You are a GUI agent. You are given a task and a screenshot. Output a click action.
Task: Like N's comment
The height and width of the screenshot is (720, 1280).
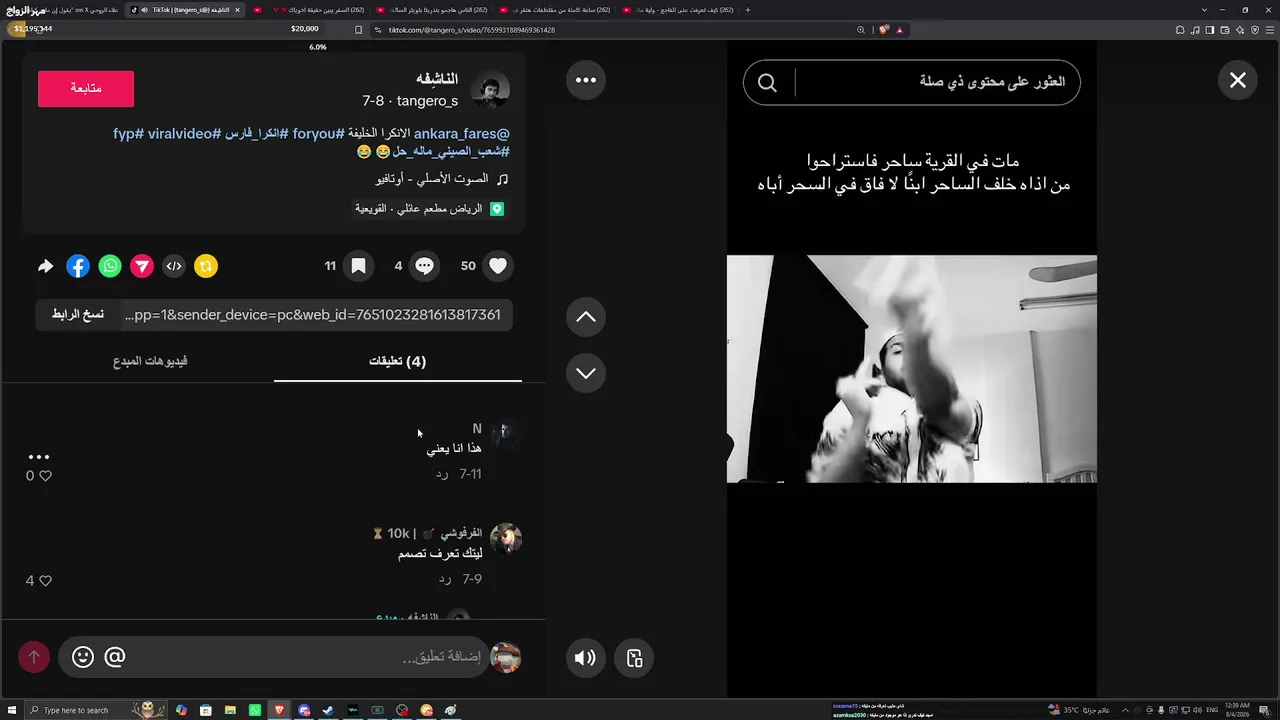44,476
